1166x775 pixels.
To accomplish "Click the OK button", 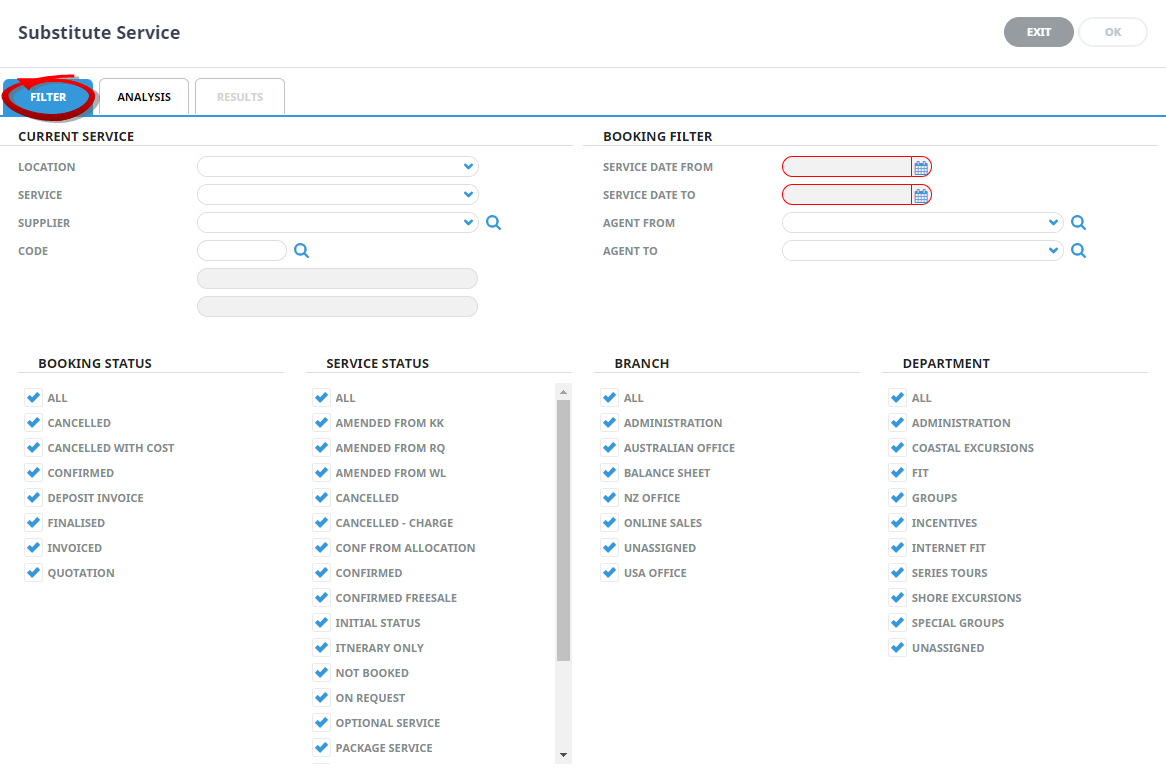I will tap(1112, 32).
